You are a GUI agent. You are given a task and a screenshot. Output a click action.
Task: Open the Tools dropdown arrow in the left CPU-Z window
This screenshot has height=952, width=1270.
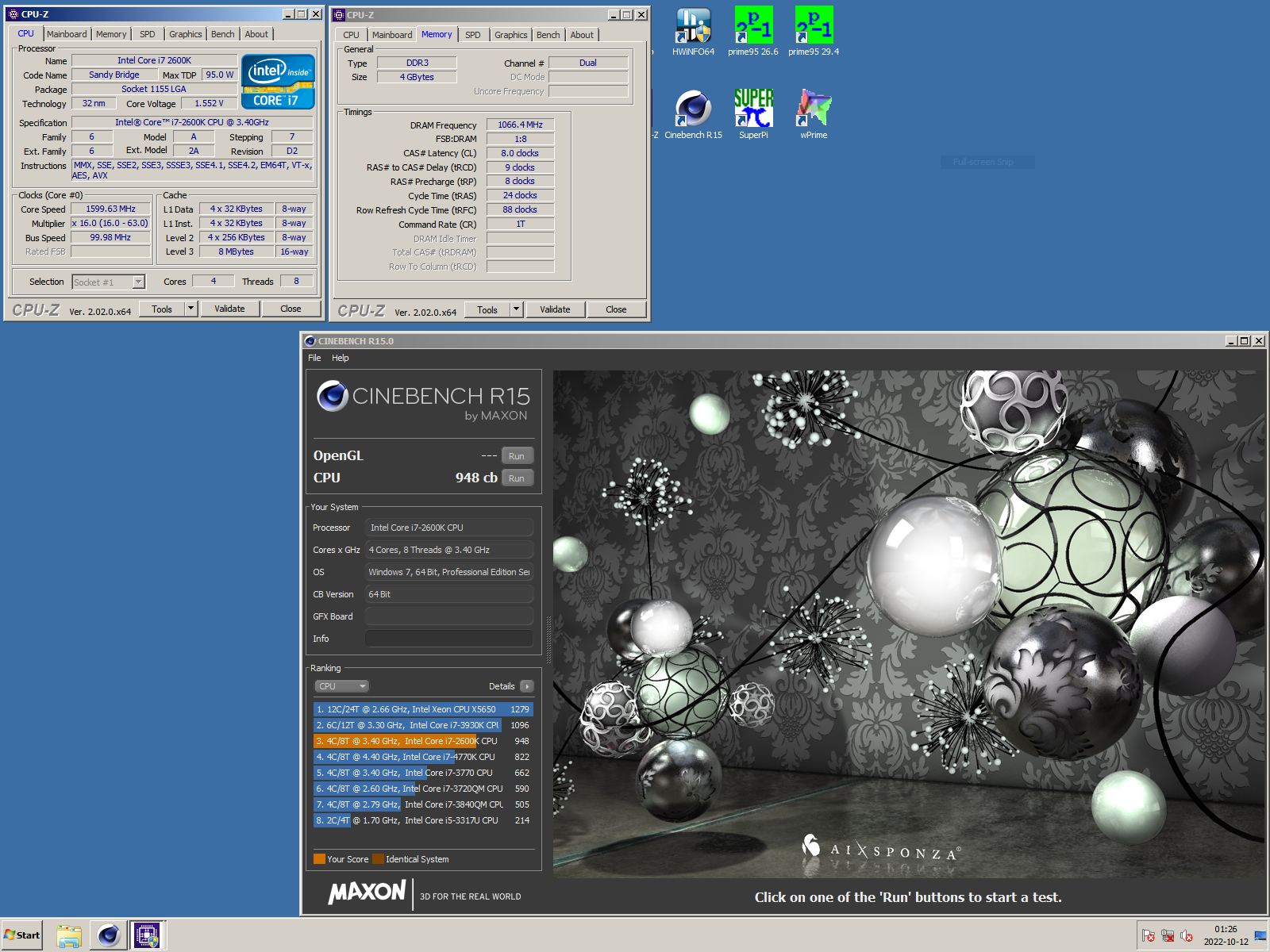[190, 309]
